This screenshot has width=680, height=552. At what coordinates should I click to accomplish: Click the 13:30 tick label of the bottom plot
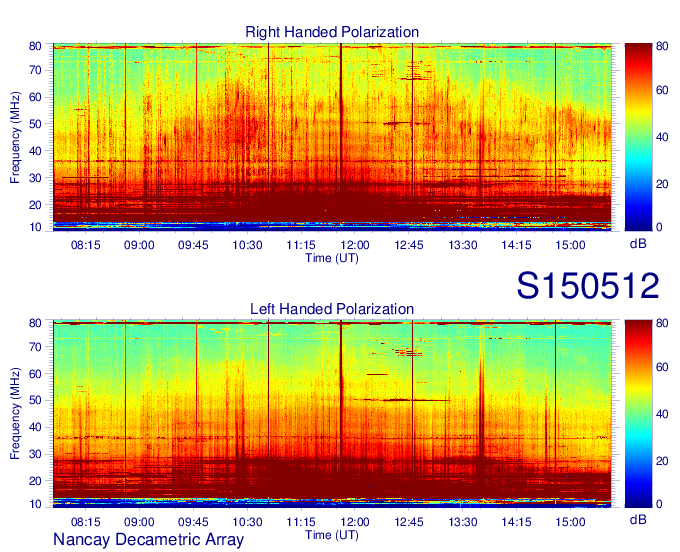pos(463,522)
